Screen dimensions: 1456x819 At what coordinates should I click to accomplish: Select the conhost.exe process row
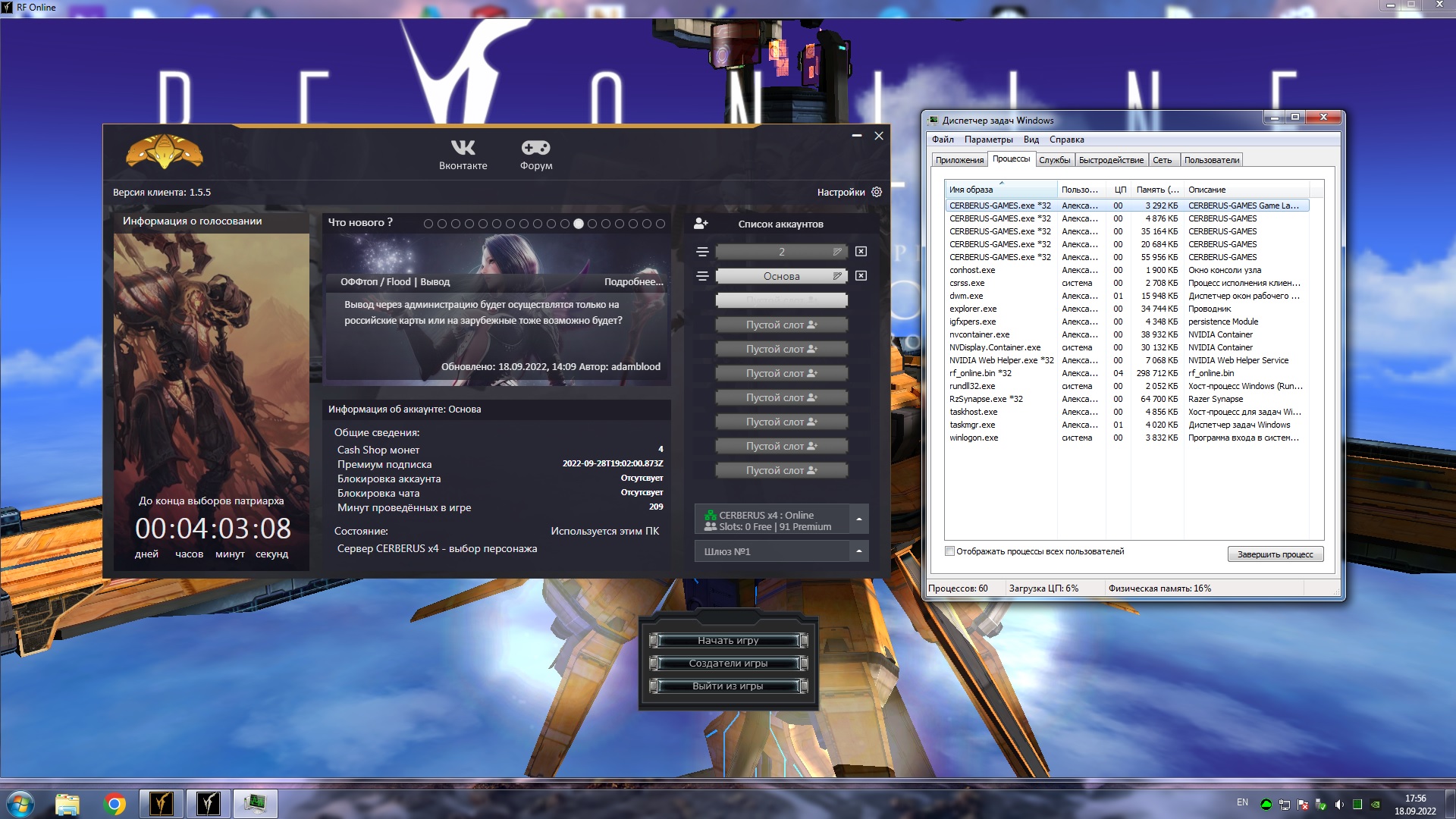1127,270
